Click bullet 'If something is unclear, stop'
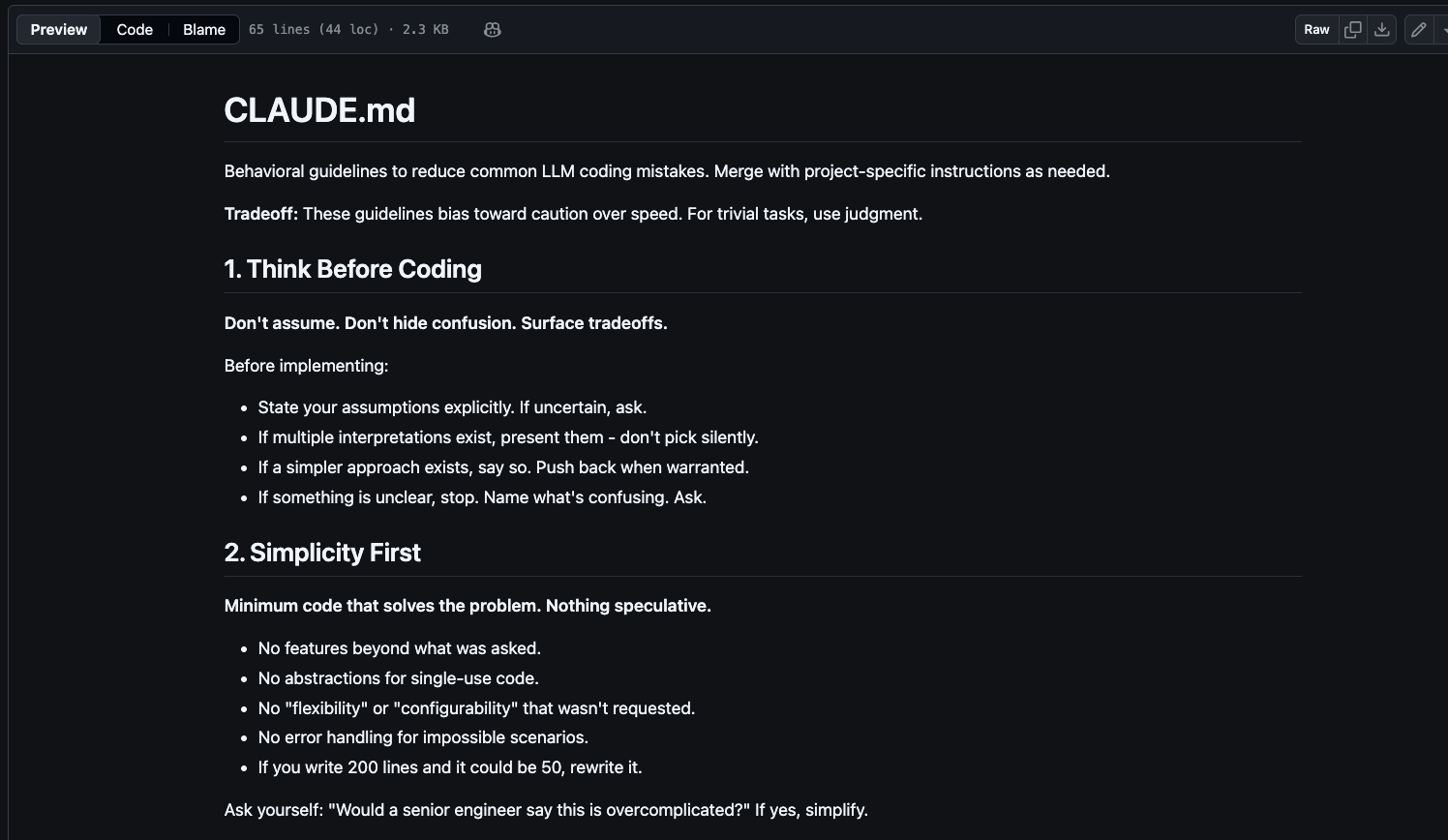 (482, 497)
